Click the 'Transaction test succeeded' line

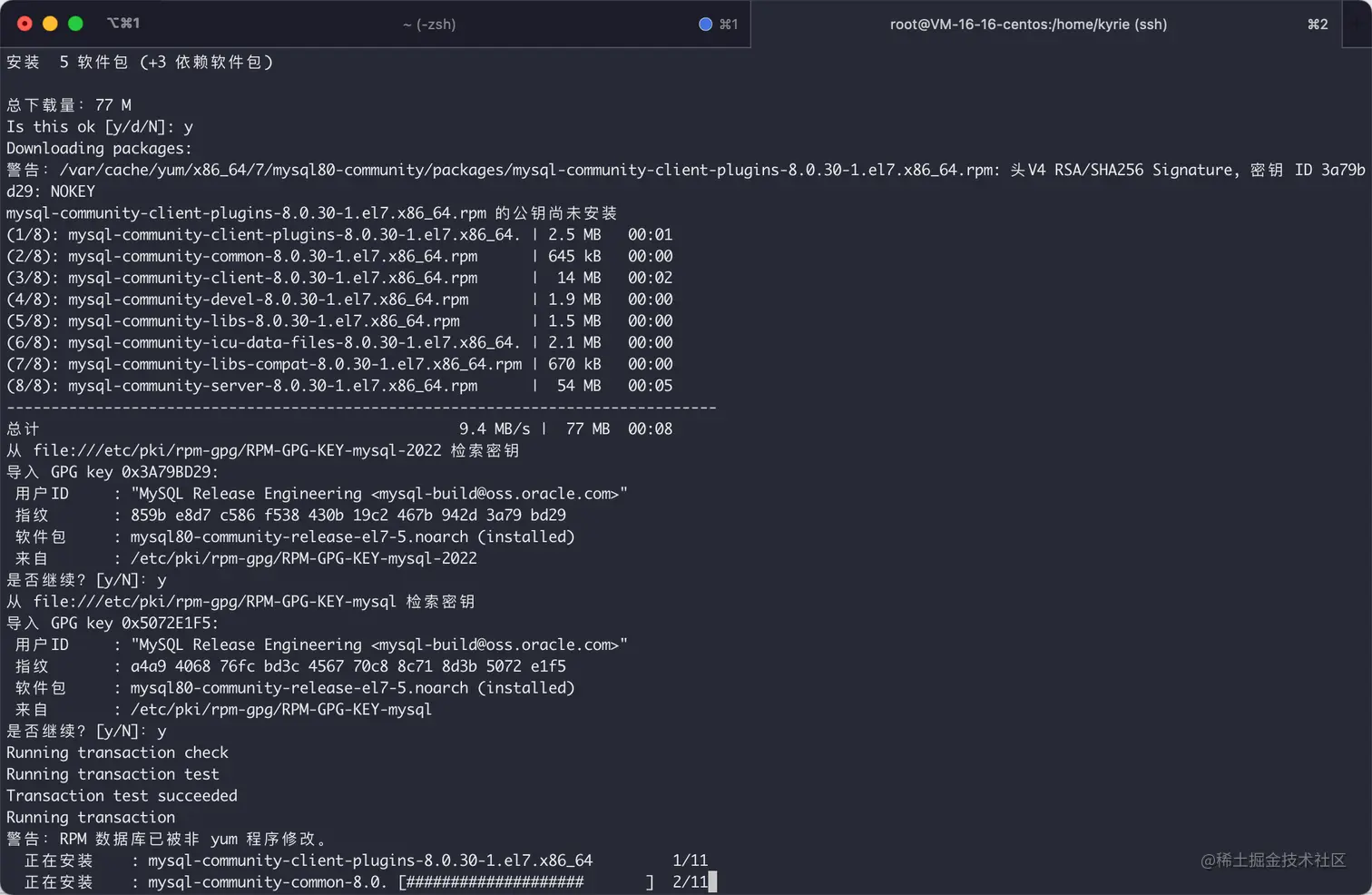tap(122, 796)
